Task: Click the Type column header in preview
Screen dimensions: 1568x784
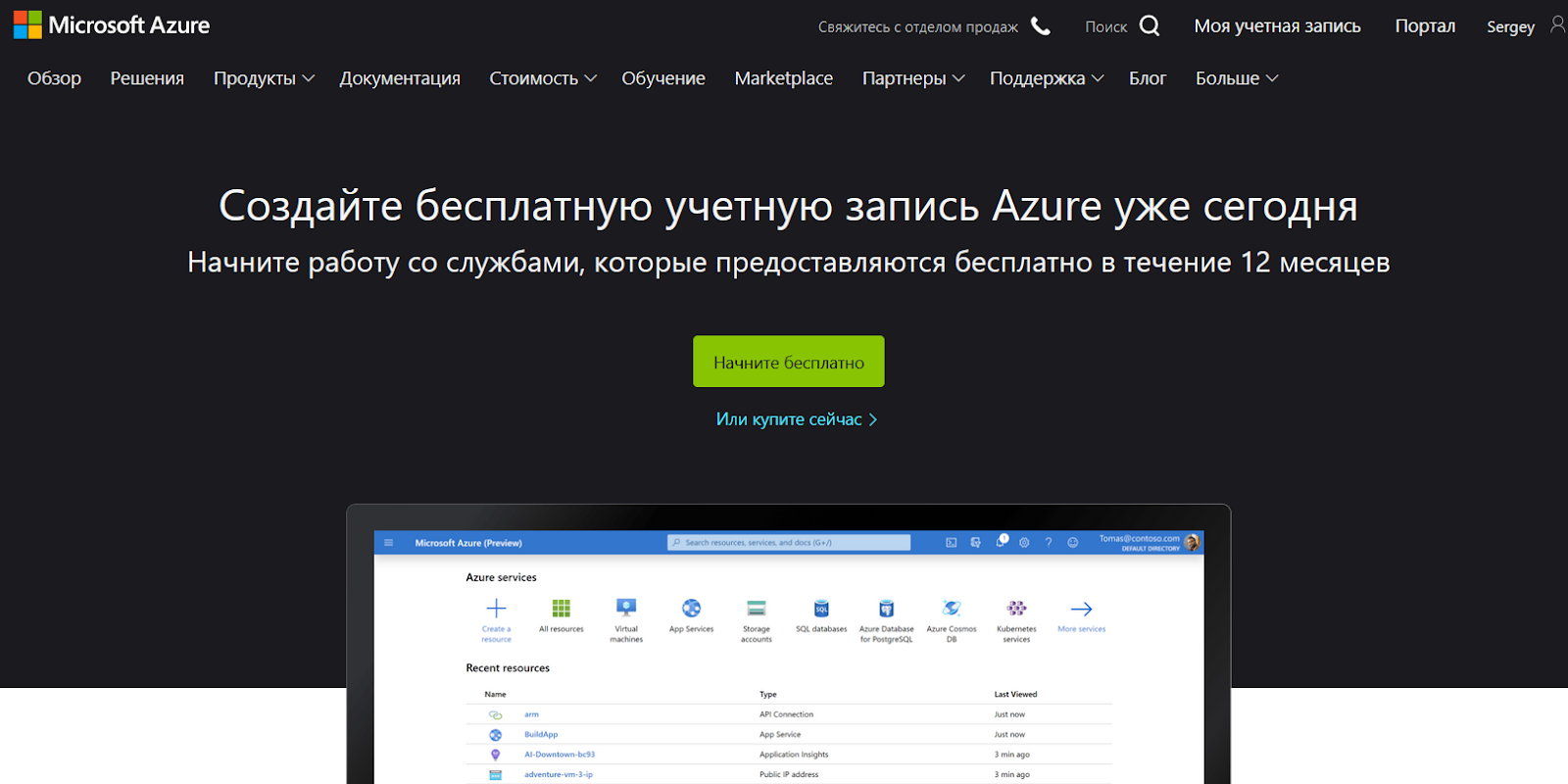Action: coord(767,695)
